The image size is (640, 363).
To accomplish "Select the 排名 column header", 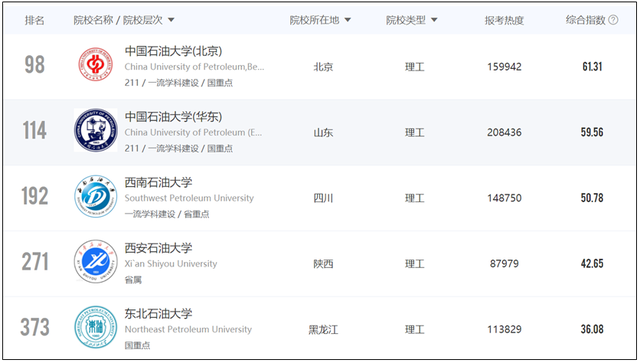I will pyautogui.click(x=34, y=20).
